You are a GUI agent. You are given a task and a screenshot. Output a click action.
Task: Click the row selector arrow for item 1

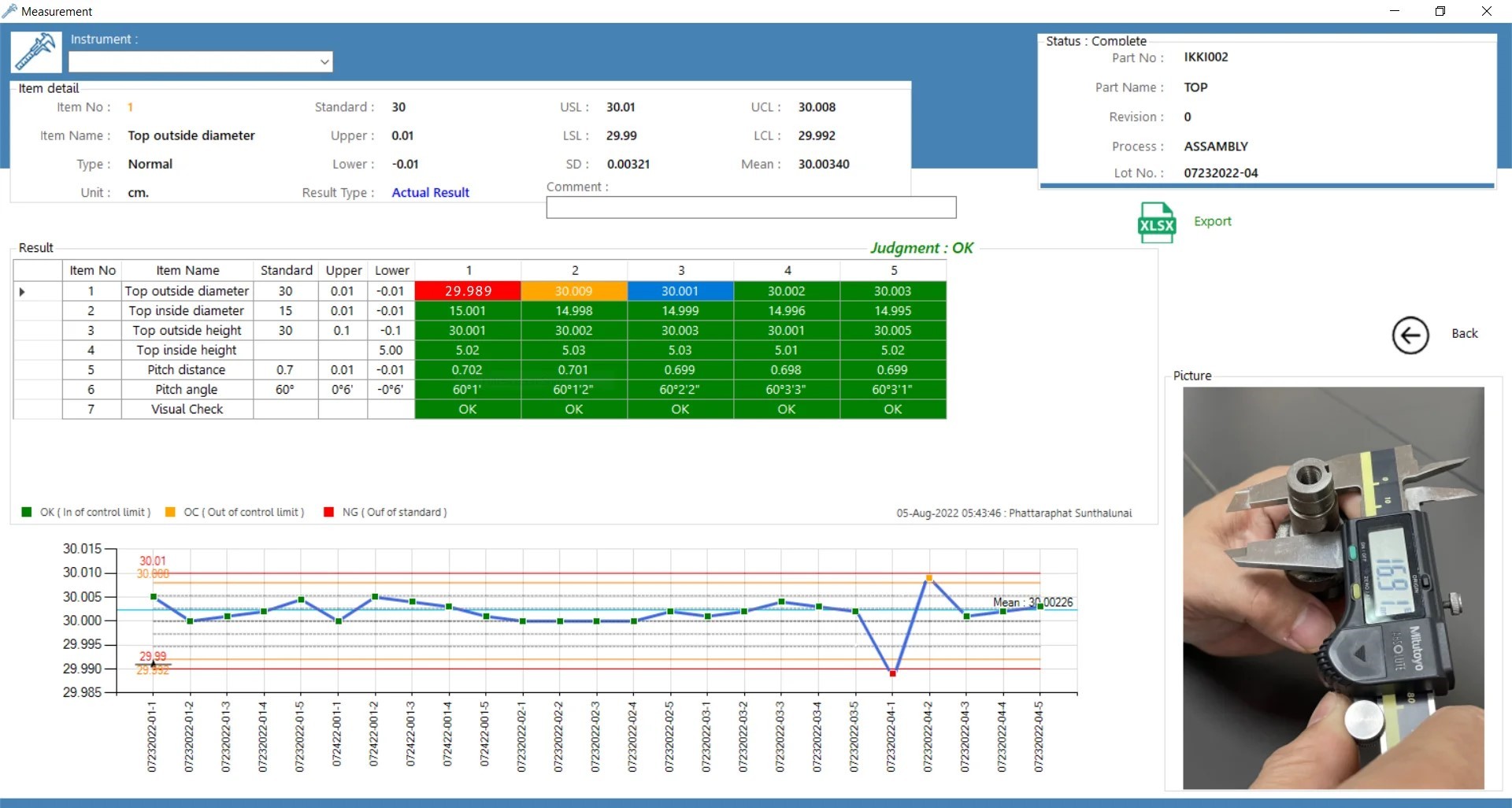(22, 292)
